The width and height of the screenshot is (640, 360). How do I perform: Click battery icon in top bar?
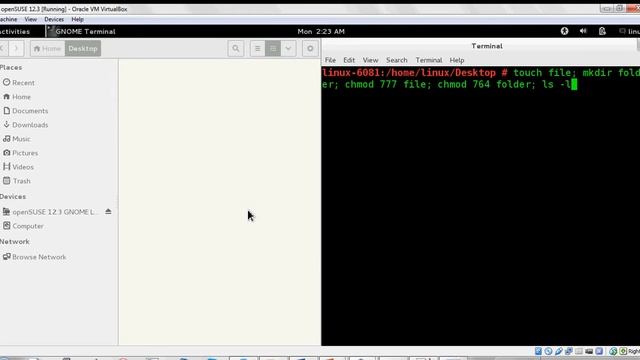tap(602, 31)
